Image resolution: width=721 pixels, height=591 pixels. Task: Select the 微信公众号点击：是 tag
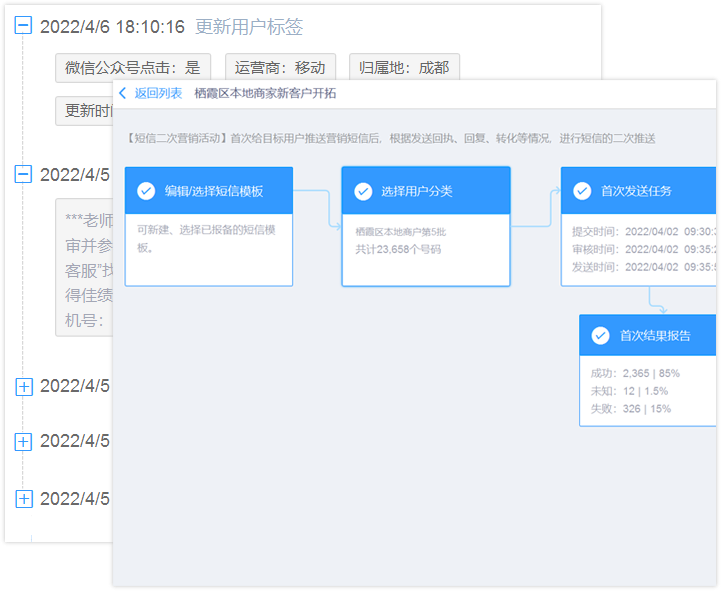(132, 68)
